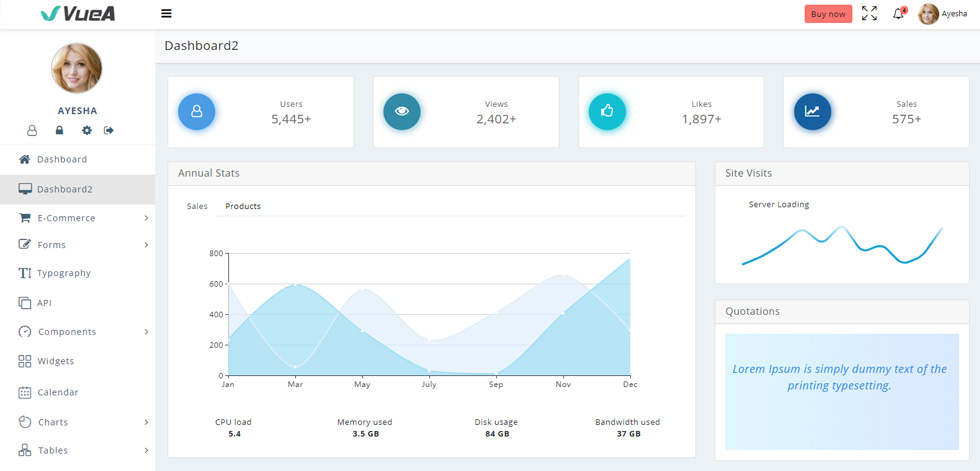Open the notifications bell
Screen dimensions: 980x471
pyautogui.click(x=899, y=14)
